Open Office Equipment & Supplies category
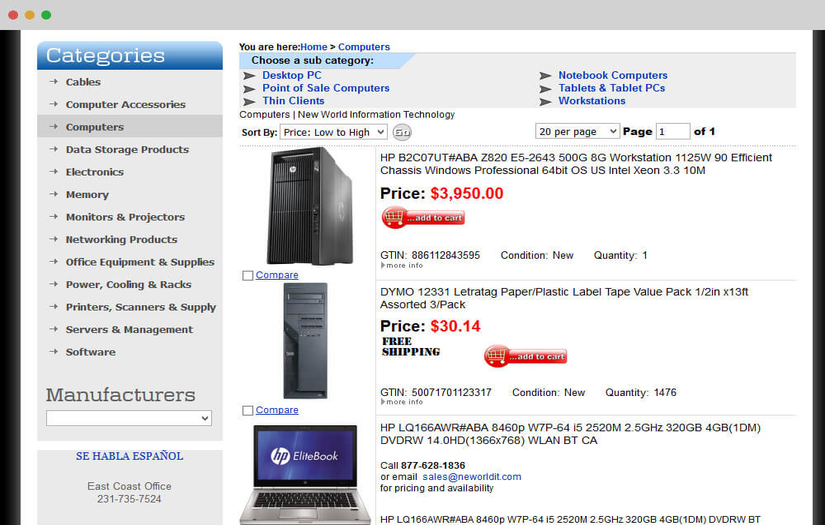825x525 pixels. [140, 262]
